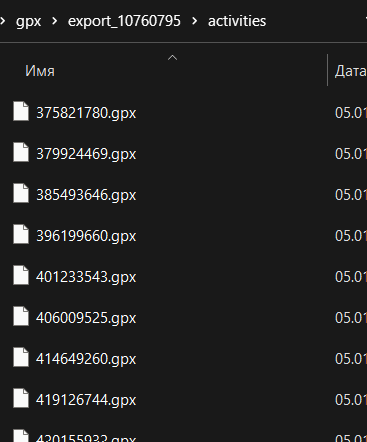Click the 401233543.gpx file icon

(x=21, y=275)
